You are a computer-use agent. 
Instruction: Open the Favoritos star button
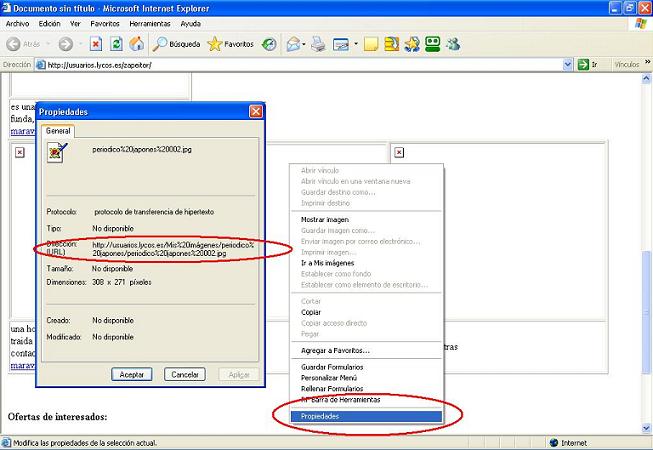pyautogui.click(x=231, y=44)
